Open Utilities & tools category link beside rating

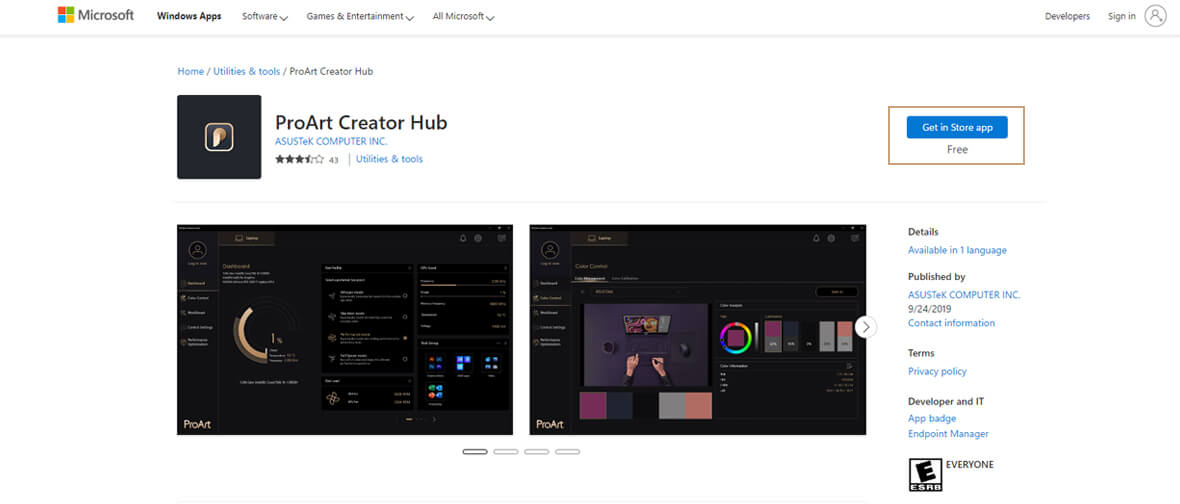click(x=389, y=159)
